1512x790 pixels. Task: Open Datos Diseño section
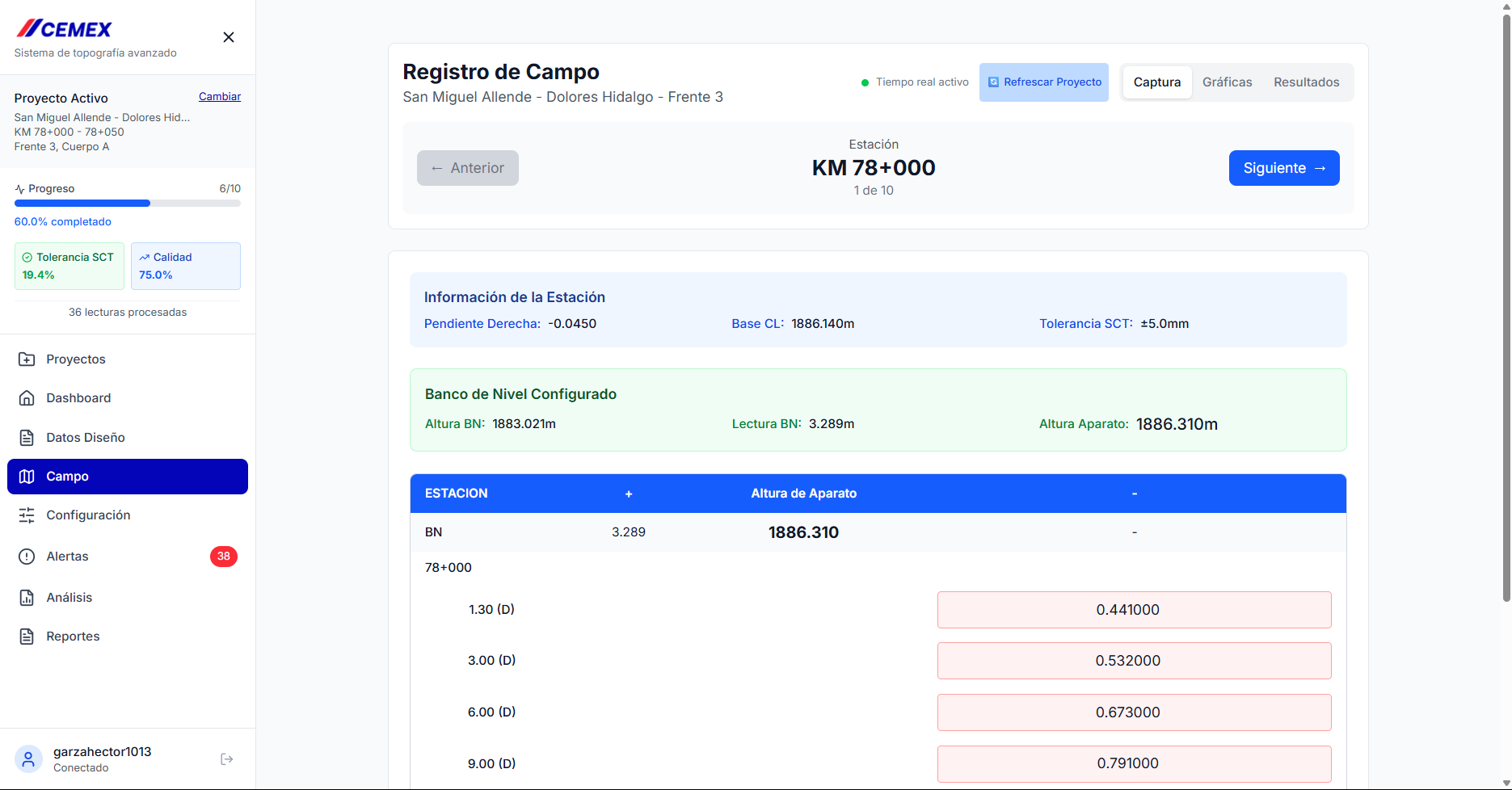click(x=128, y=438)
